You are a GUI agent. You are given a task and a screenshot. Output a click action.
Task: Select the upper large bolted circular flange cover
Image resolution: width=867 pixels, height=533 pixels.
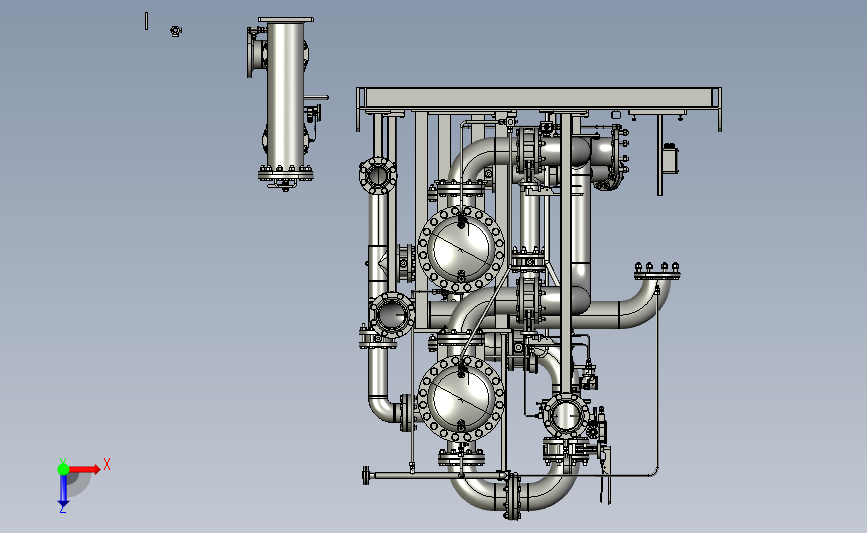(x=462, y=249)
